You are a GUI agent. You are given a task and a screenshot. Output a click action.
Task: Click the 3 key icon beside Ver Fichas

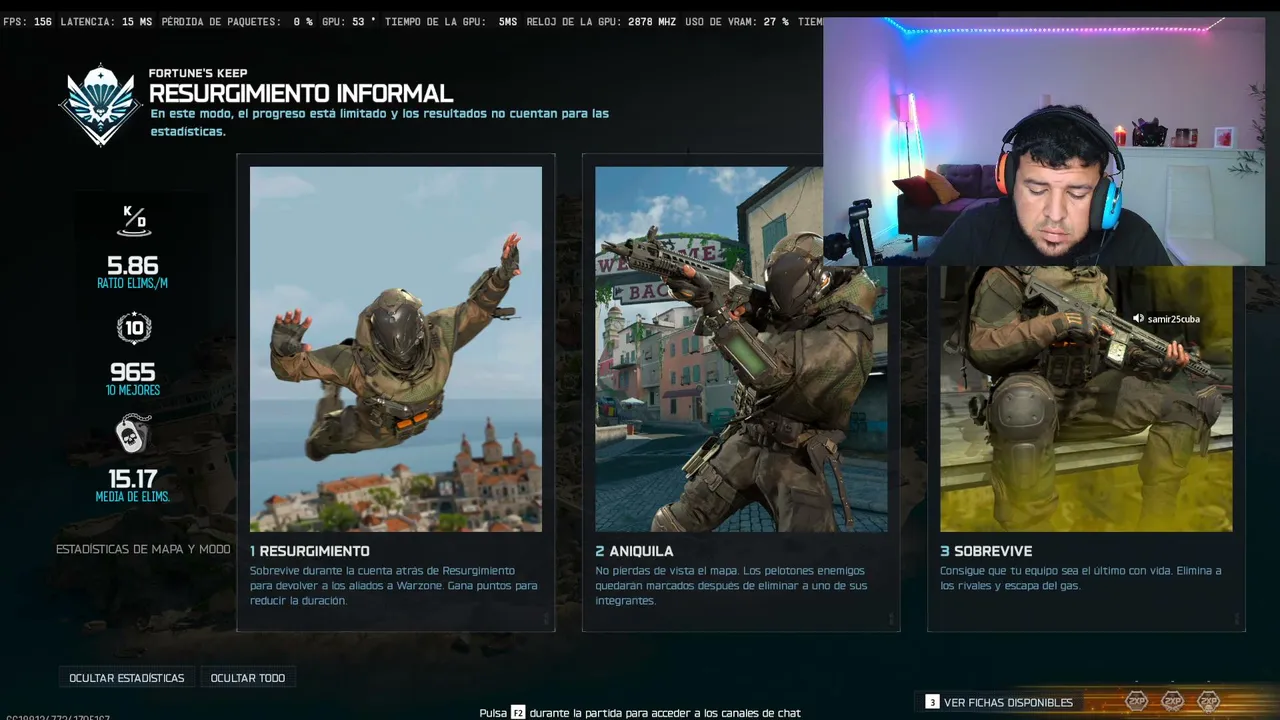click(932, 702)
